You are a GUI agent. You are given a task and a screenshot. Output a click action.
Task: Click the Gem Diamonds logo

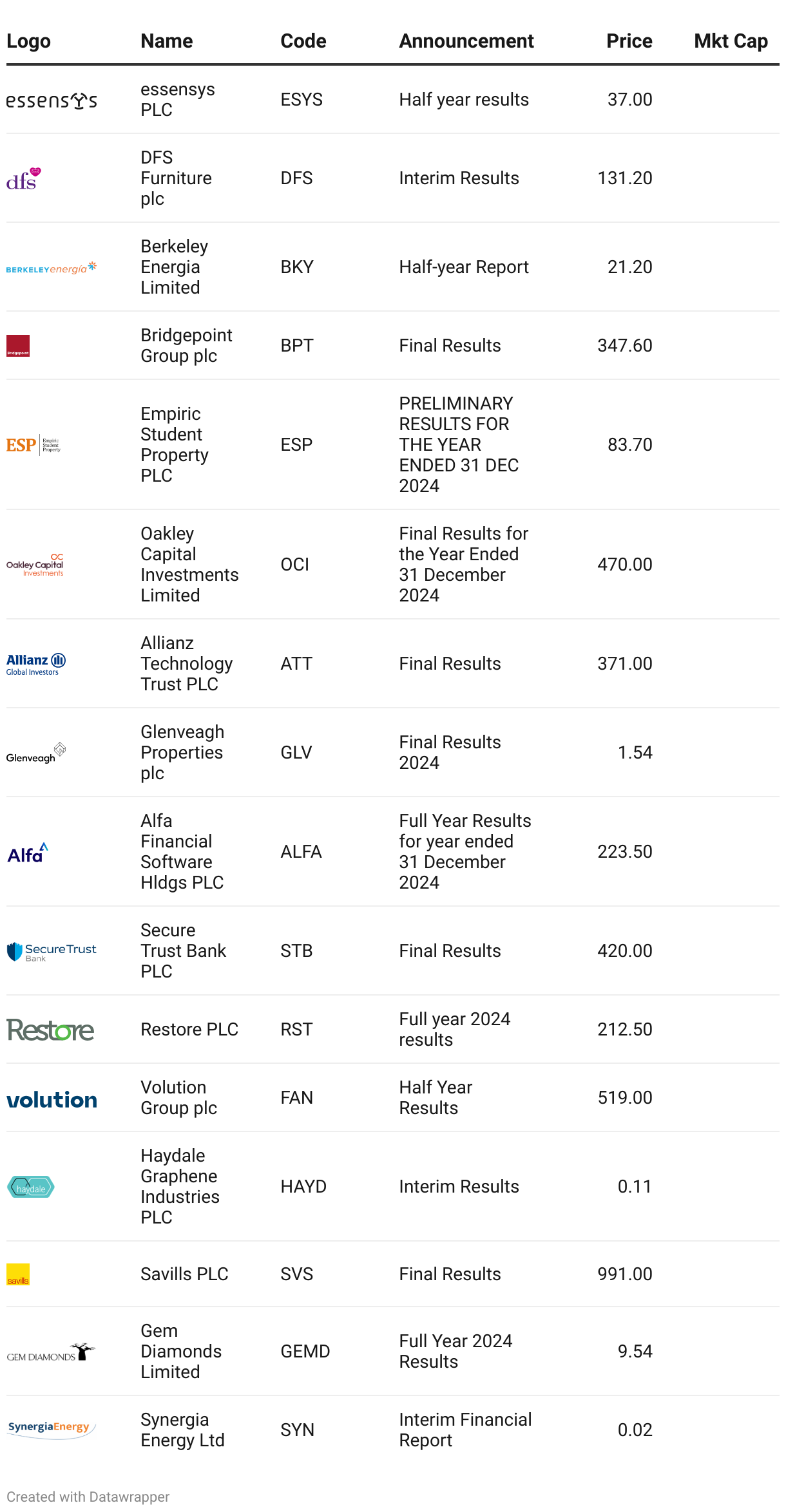51,1352
